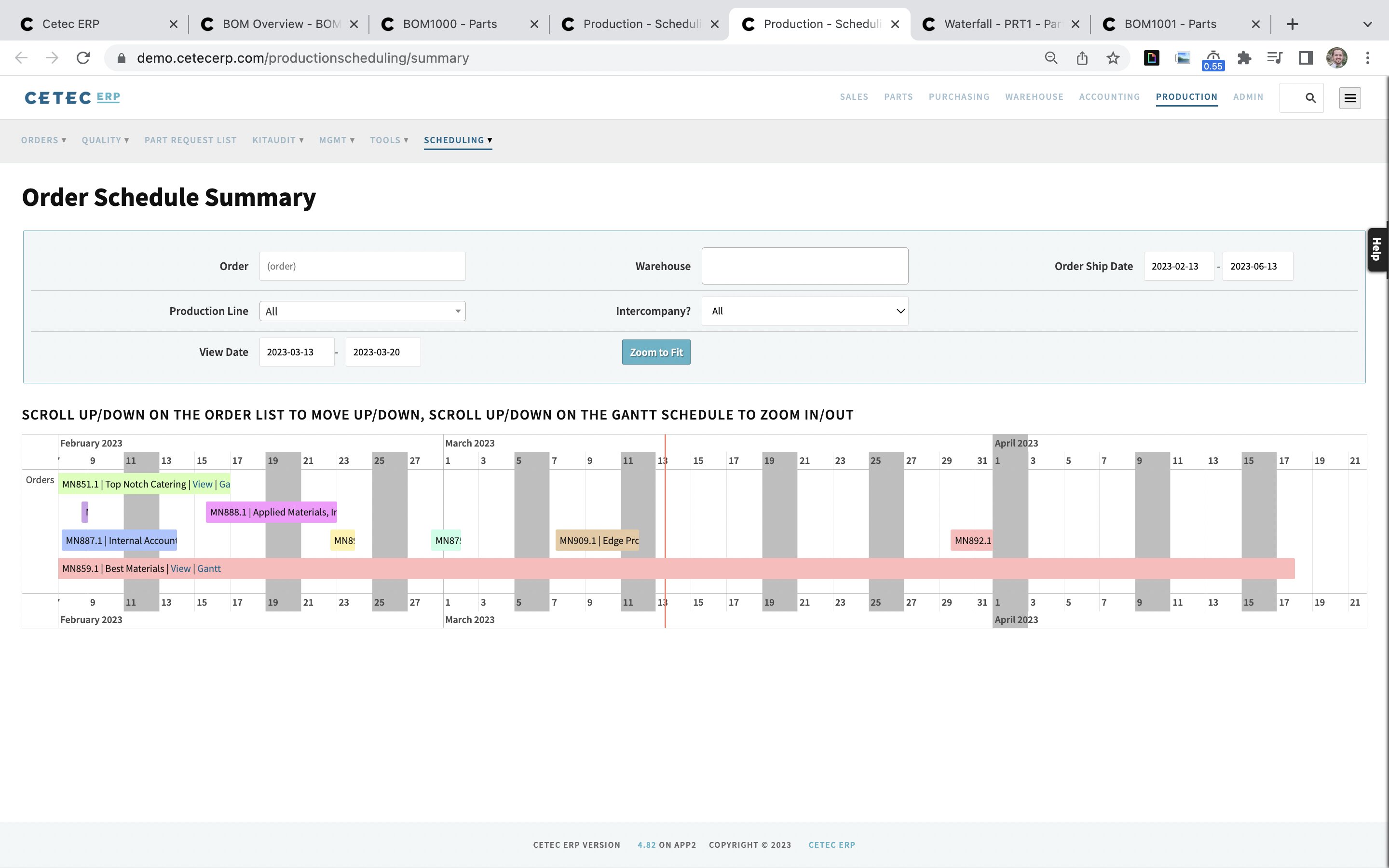The width and height of the screenshot is (1389, 868).
Task: Open the hamburger menu icon
Action: [1349, 97]
